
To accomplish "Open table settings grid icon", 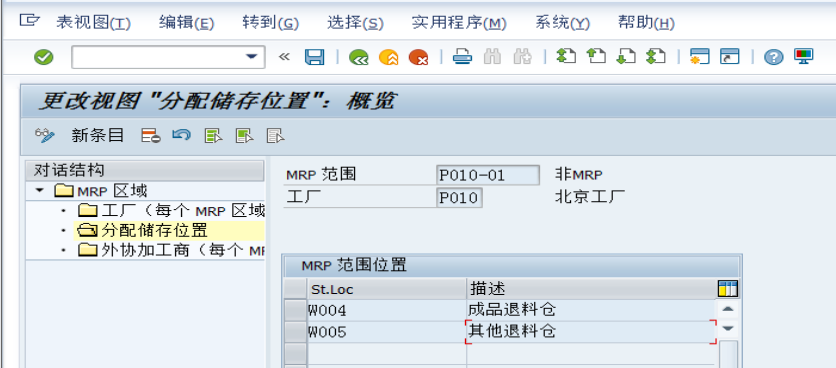I will (728, 289).
